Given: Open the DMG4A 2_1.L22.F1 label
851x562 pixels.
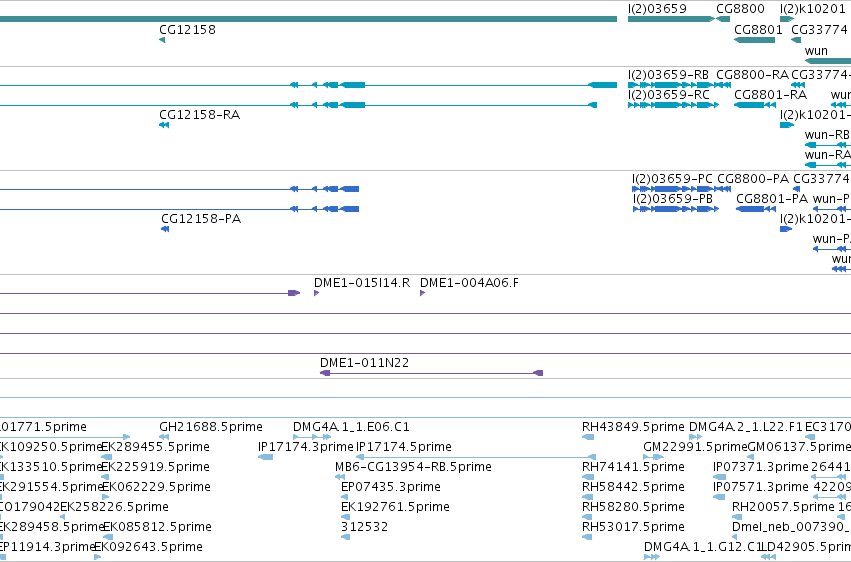Looking at the screenshot, I should [746, 427].
